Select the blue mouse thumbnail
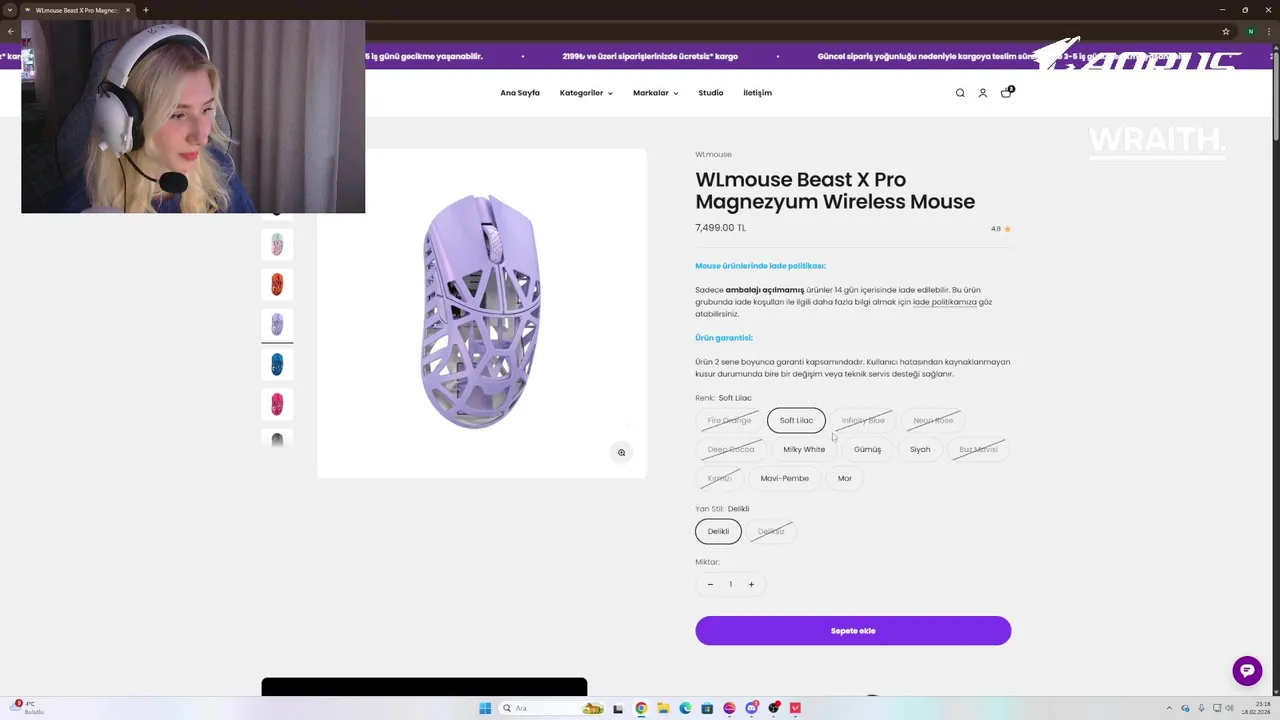 point(277,364)
